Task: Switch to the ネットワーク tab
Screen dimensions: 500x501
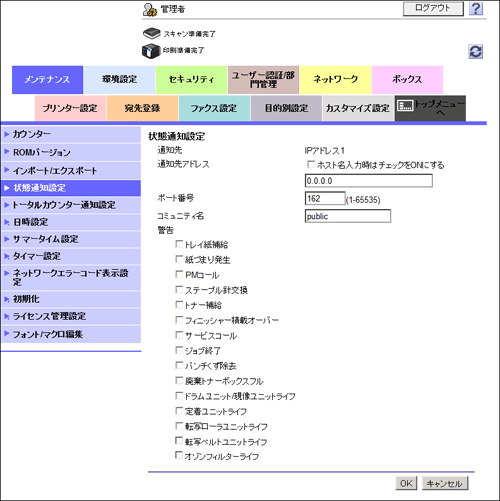Action: point(335,79)
